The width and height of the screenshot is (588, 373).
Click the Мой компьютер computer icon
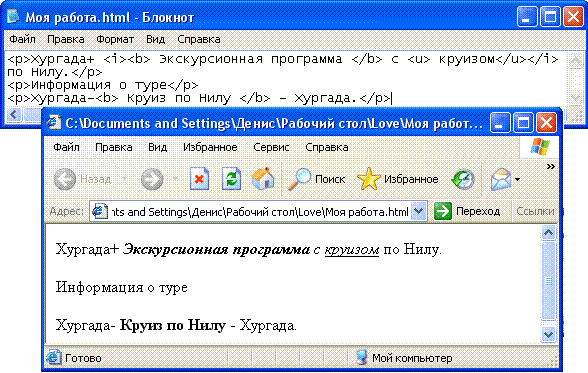(x=362, y=358)
